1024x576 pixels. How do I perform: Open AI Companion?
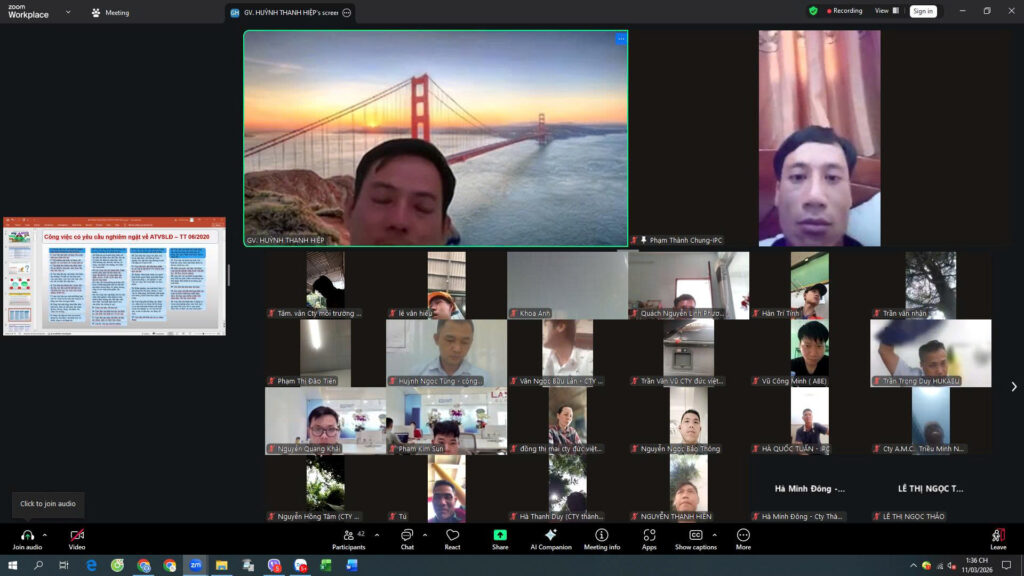click(550, 536)
